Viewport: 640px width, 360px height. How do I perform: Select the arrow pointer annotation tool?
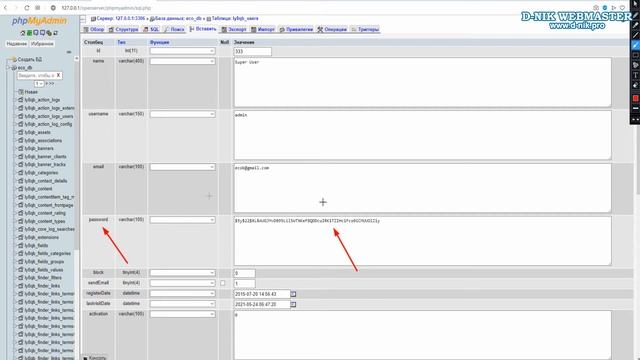point(635,5)
